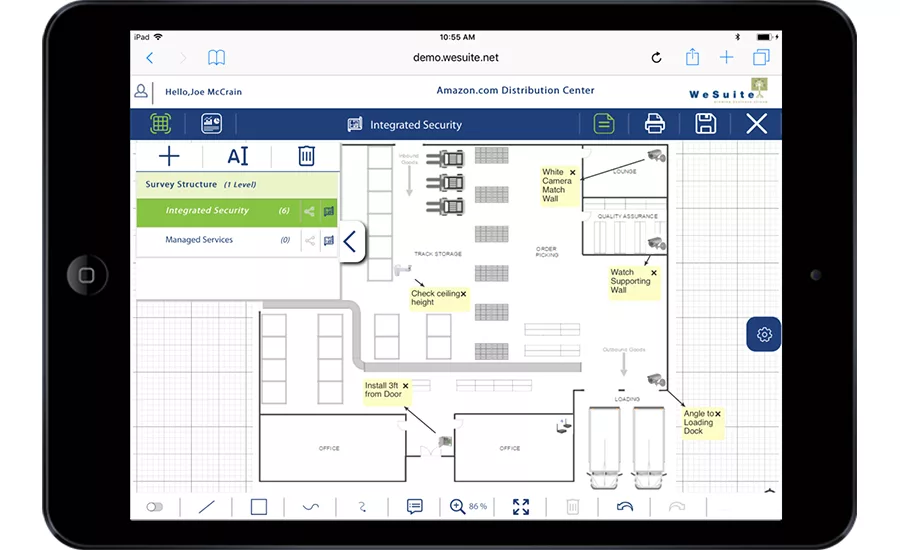This screenshot has height=550, width=900.
Task: Open Managed Services floor plan icon
Action: coord(329,241)
